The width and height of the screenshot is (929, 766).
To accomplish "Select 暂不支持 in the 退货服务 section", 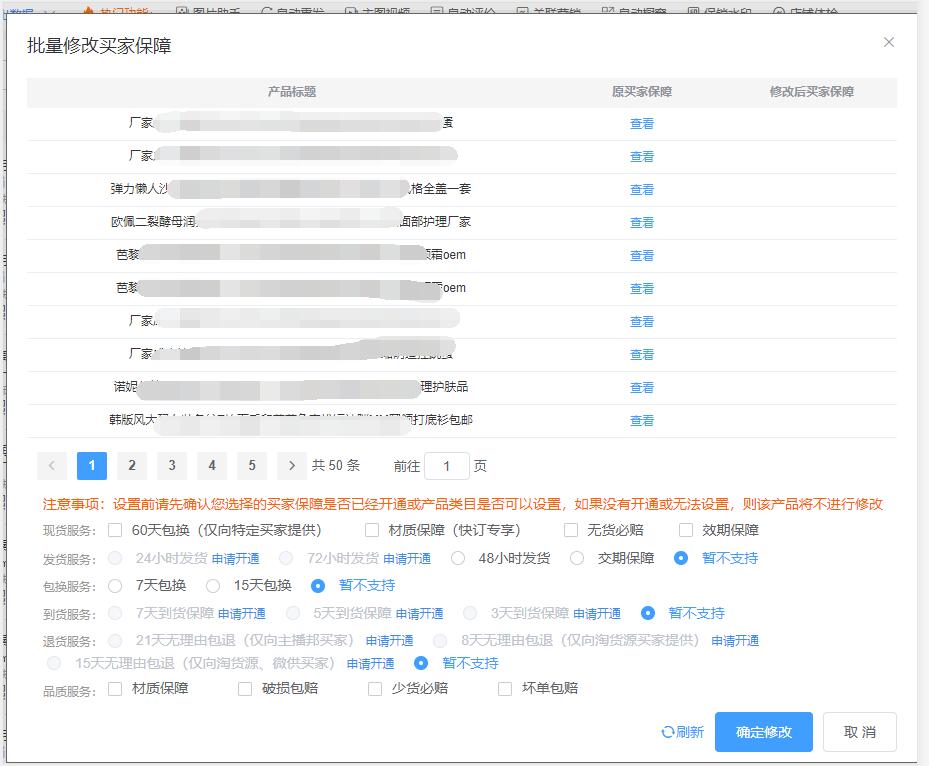I will point(421,663).
